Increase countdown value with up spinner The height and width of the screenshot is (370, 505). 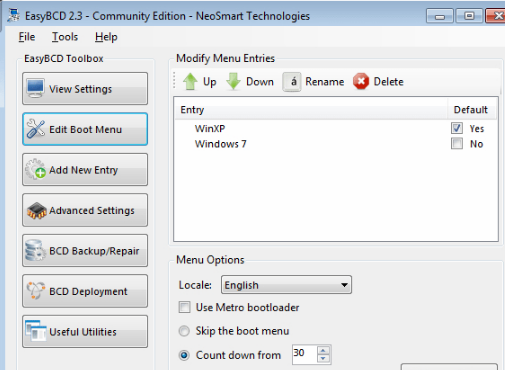[323, 351]
